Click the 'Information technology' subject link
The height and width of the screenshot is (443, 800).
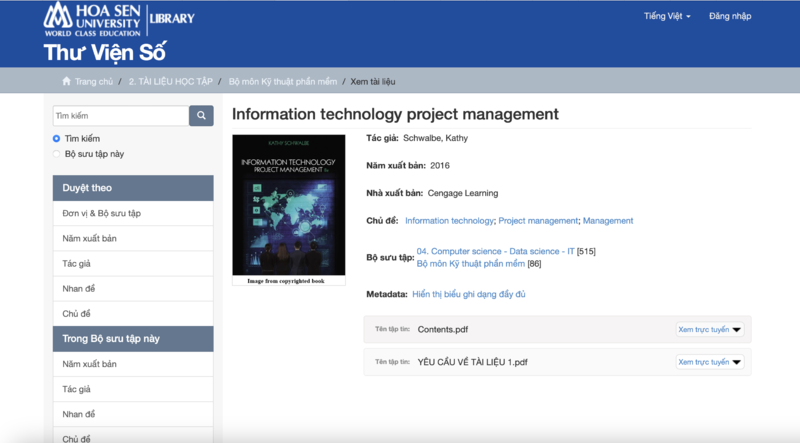click(x=449, y=220)
